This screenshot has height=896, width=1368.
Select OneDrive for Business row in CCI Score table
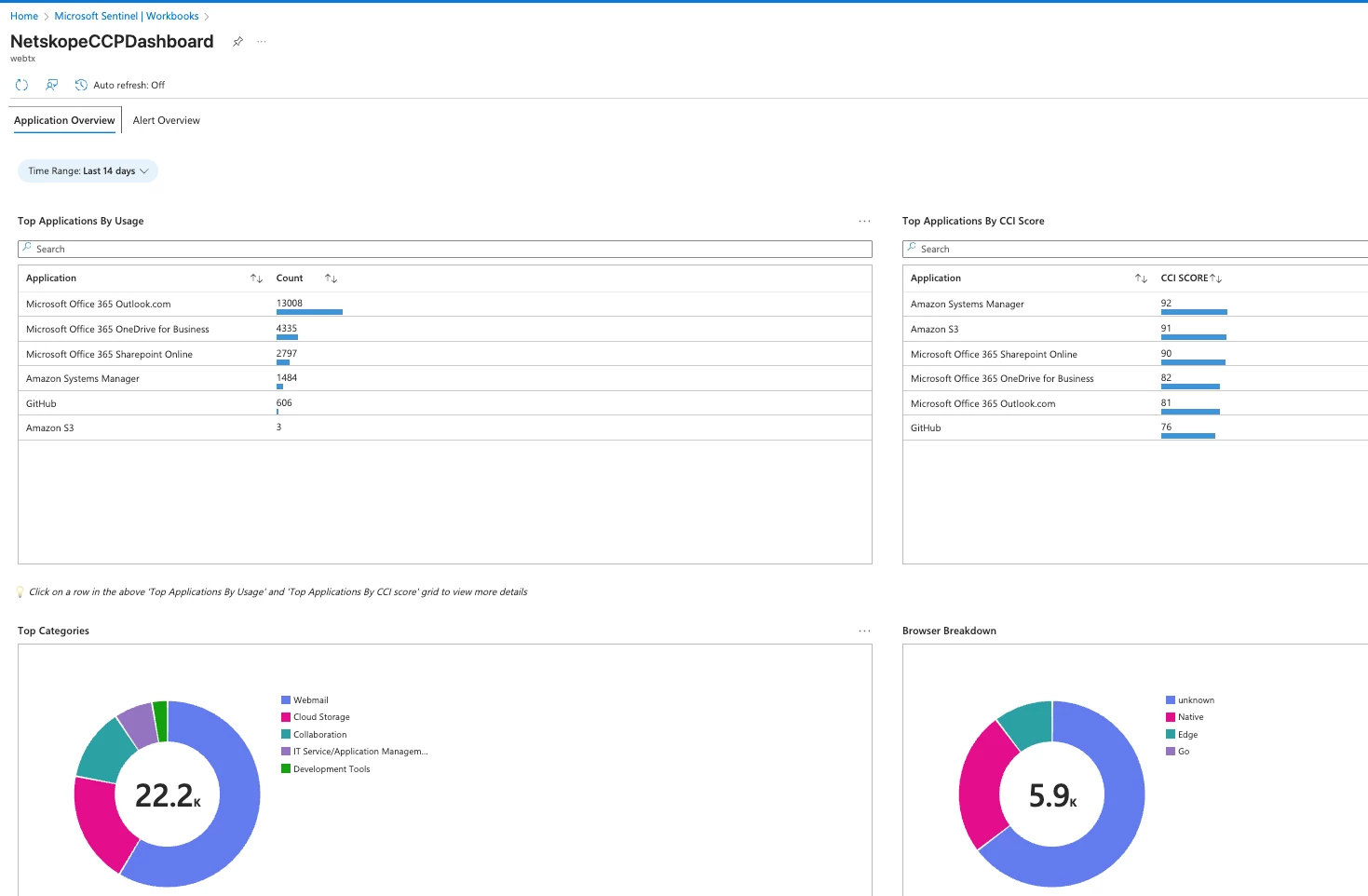tap(1135, 378)
